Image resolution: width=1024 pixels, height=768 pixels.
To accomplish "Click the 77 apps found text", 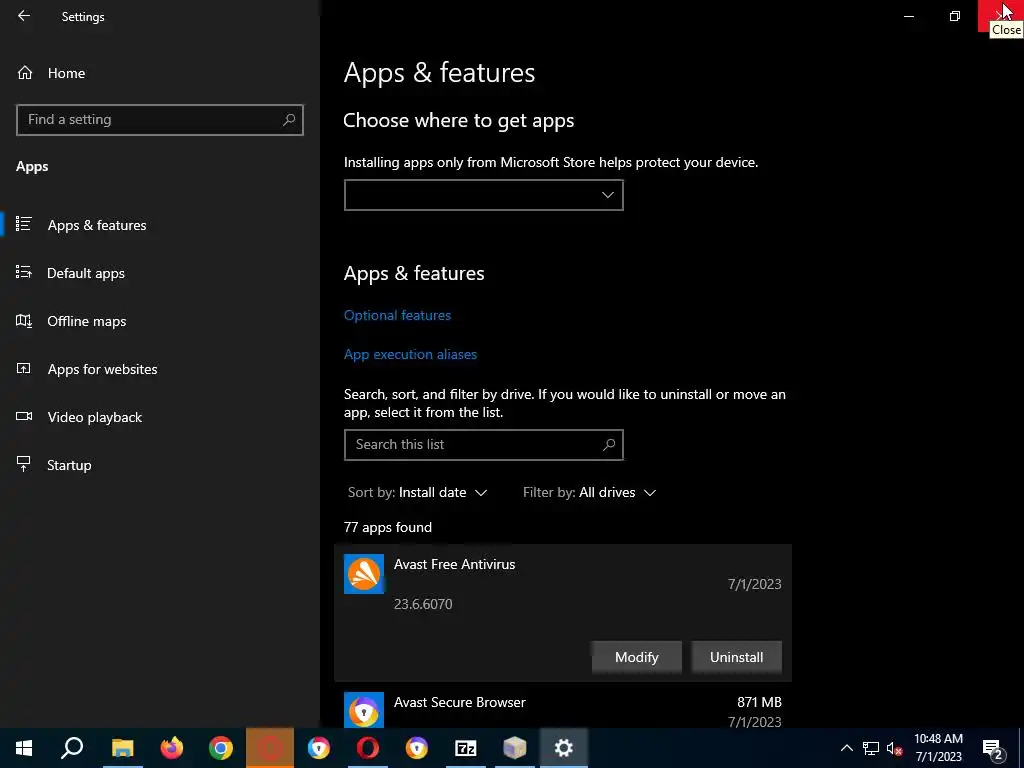I will click(388, 527).
